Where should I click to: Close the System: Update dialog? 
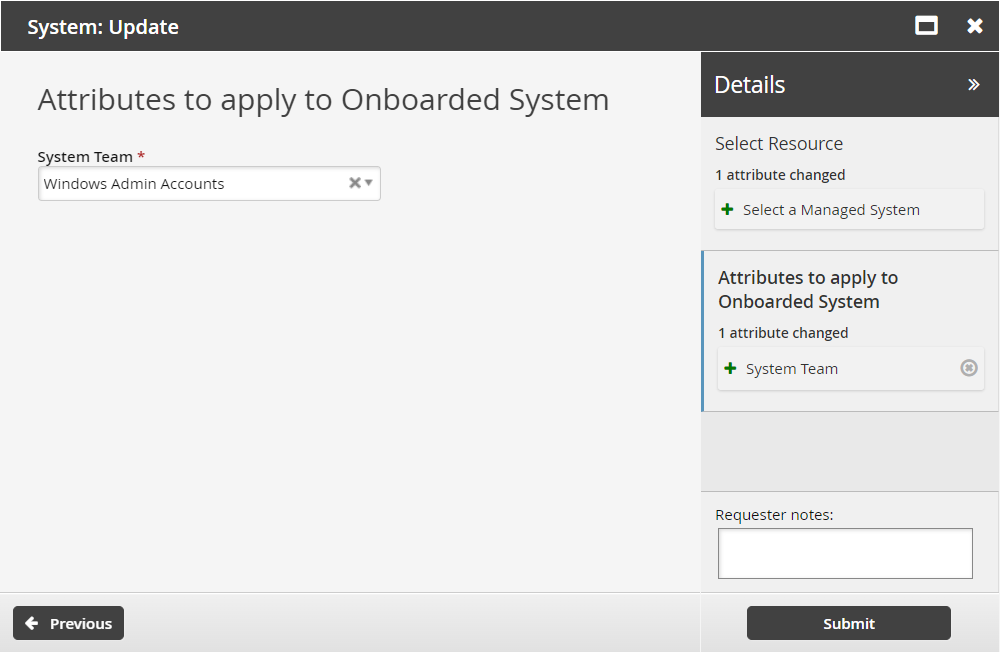pyautogui.click(x=975, y=26)
